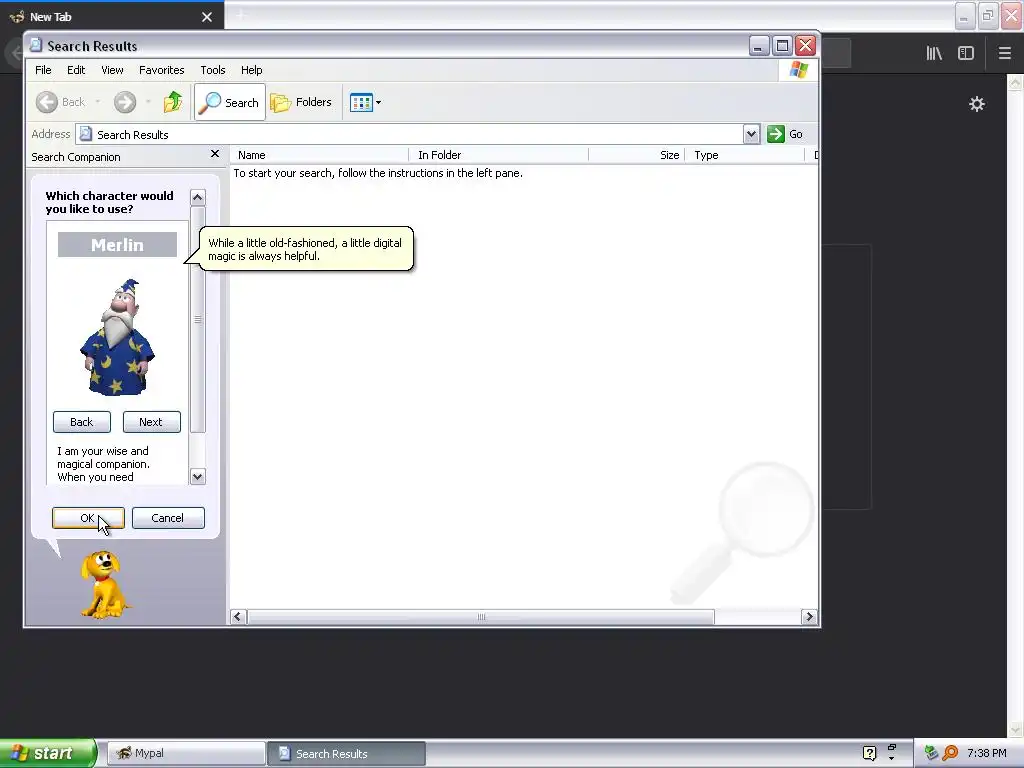Click the character panel scrollbar thumb
The image size is (1024, 768).
coord(198,319)
